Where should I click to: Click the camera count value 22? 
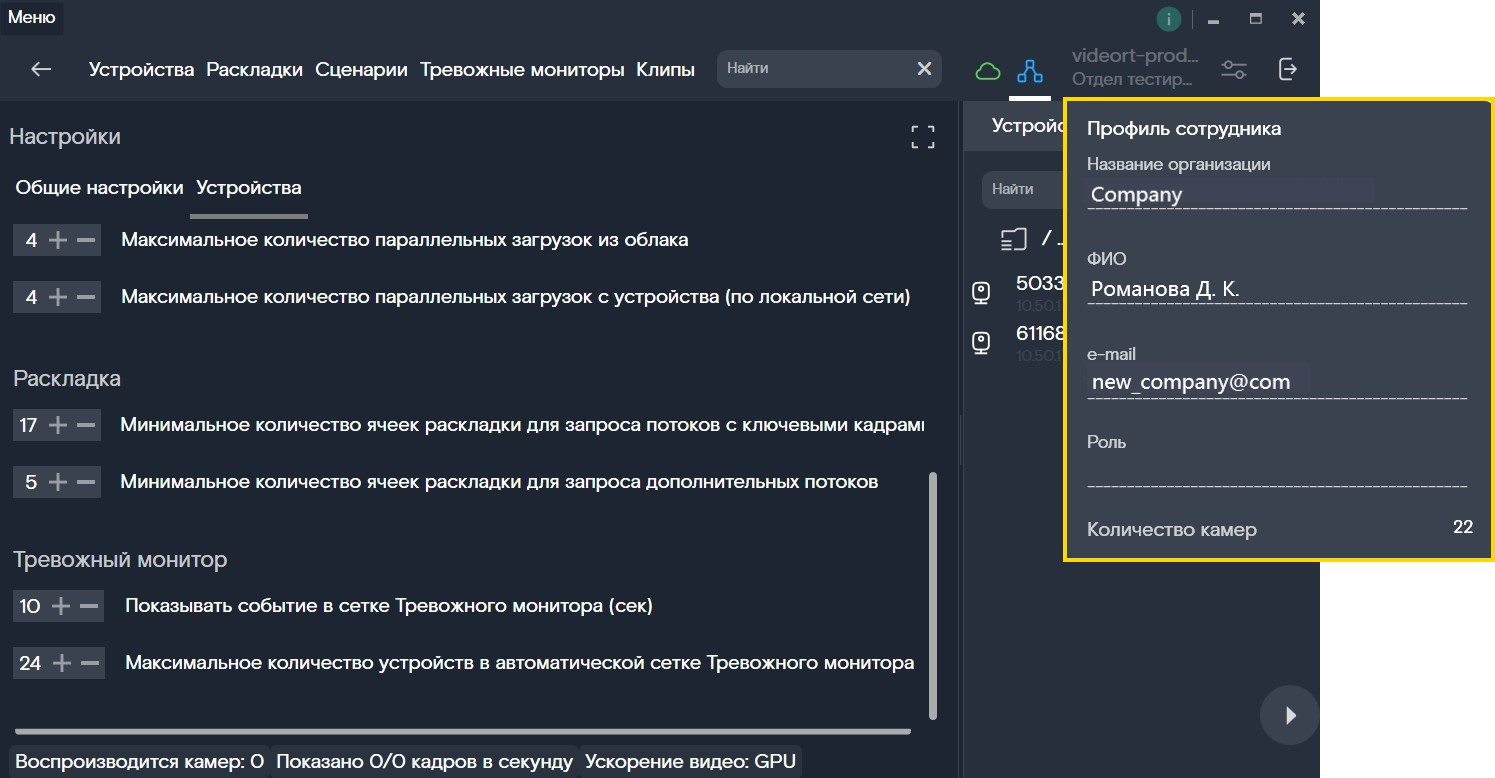click(x=1463, y=527)
